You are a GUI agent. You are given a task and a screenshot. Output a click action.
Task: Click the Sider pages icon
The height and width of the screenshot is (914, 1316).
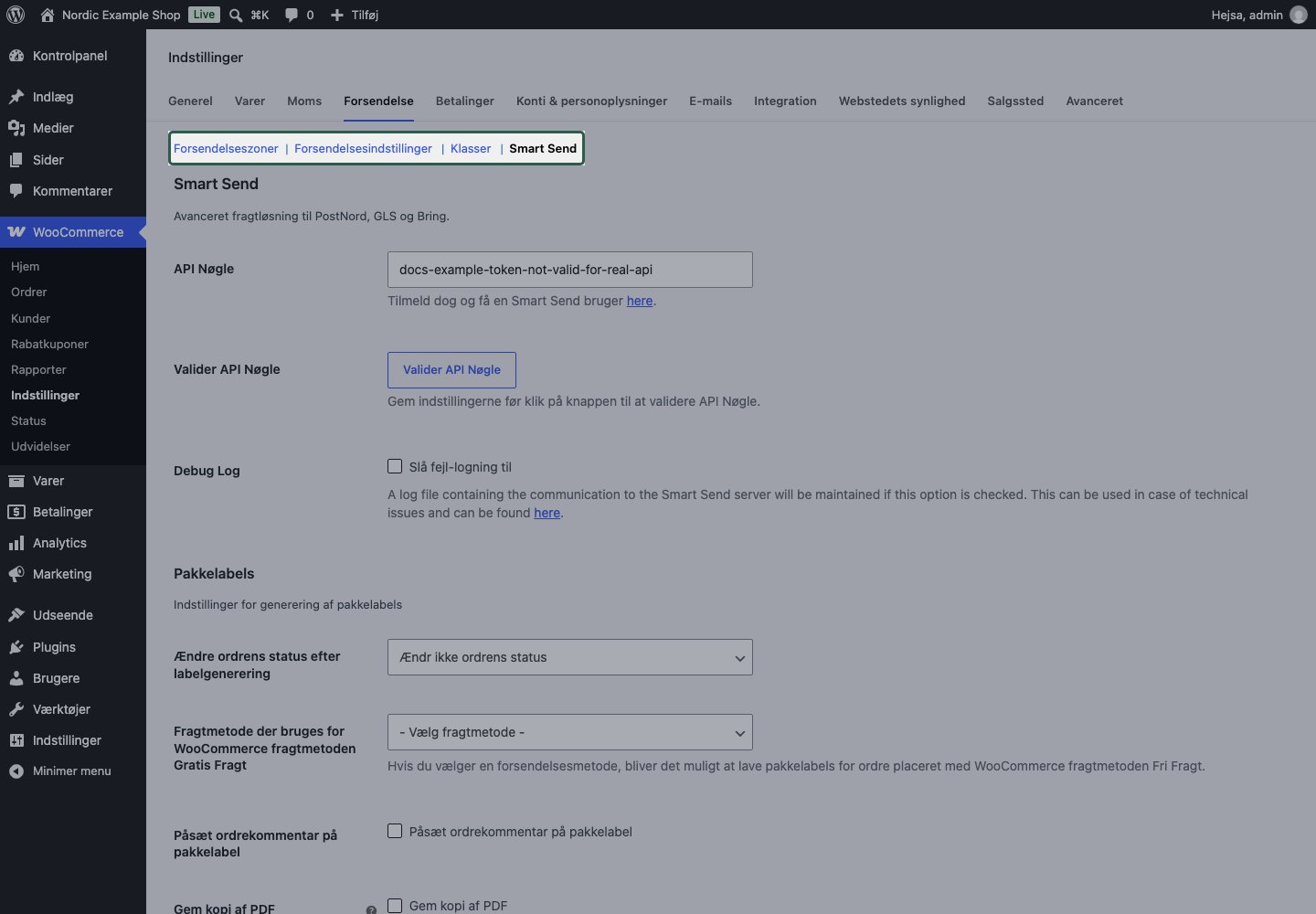point(16,160)
